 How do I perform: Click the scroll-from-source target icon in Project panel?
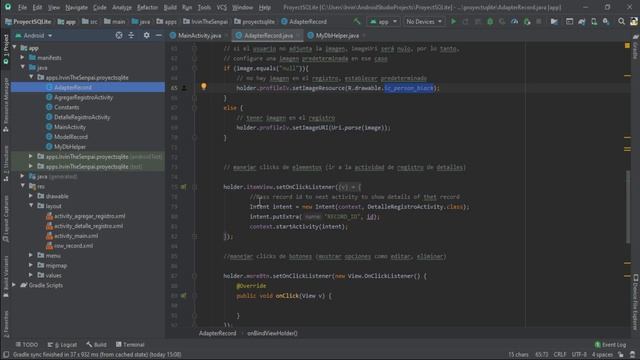pos(119,36)
